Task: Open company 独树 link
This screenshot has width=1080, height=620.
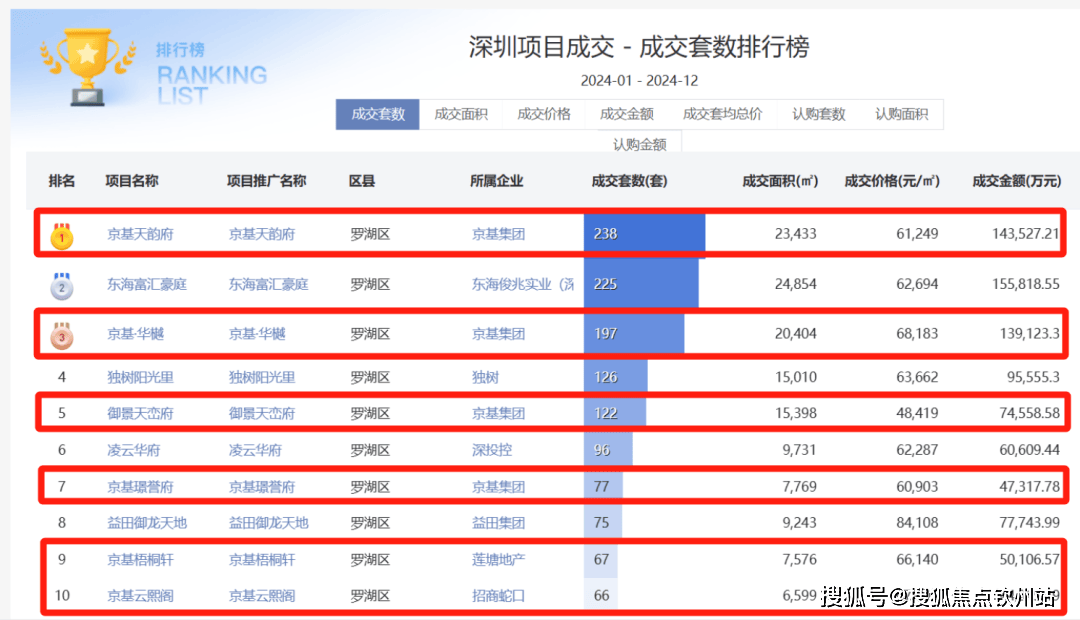Action: click(x=485, y=378)
